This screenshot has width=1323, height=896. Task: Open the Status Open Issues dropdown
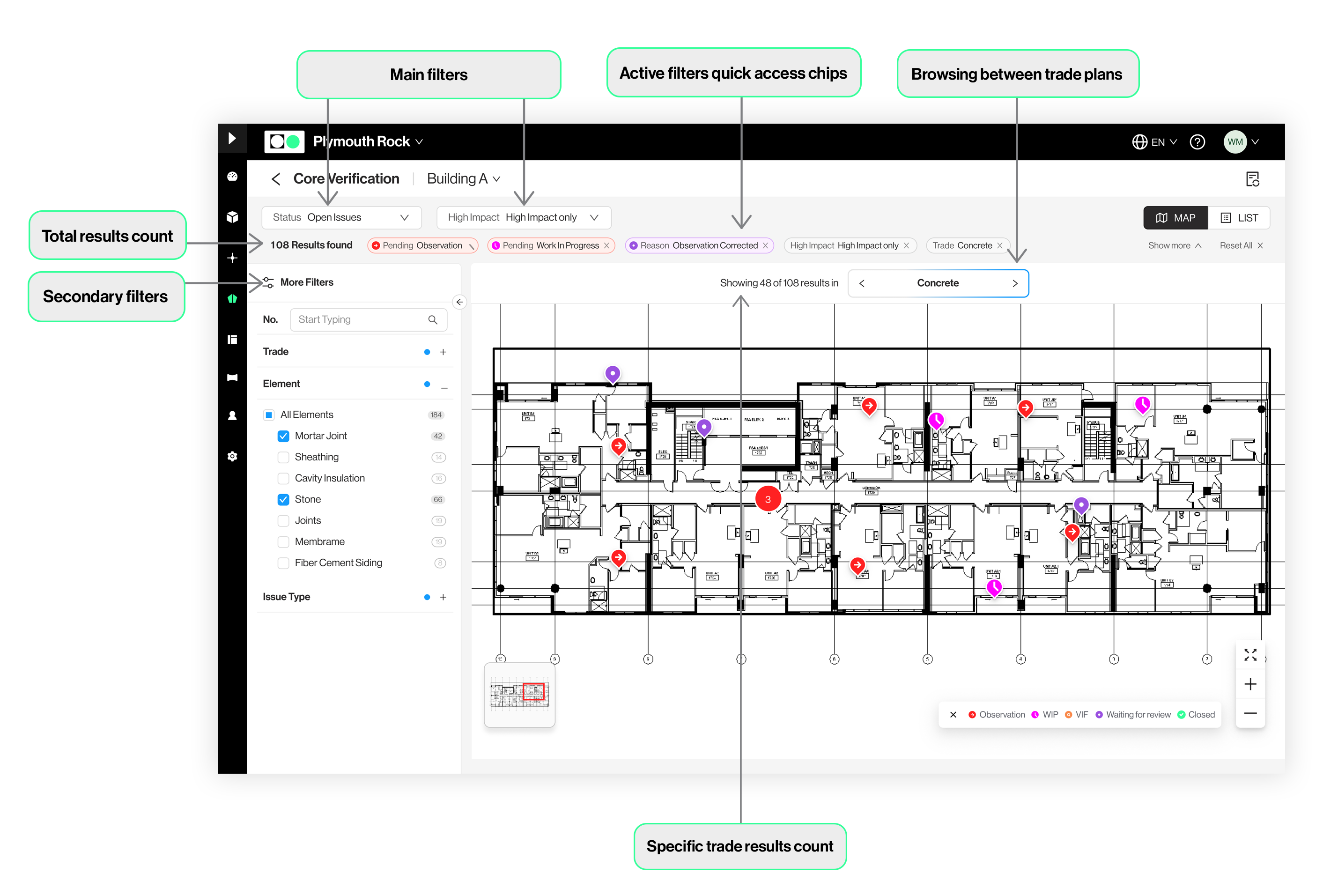[x=341, y=217]
